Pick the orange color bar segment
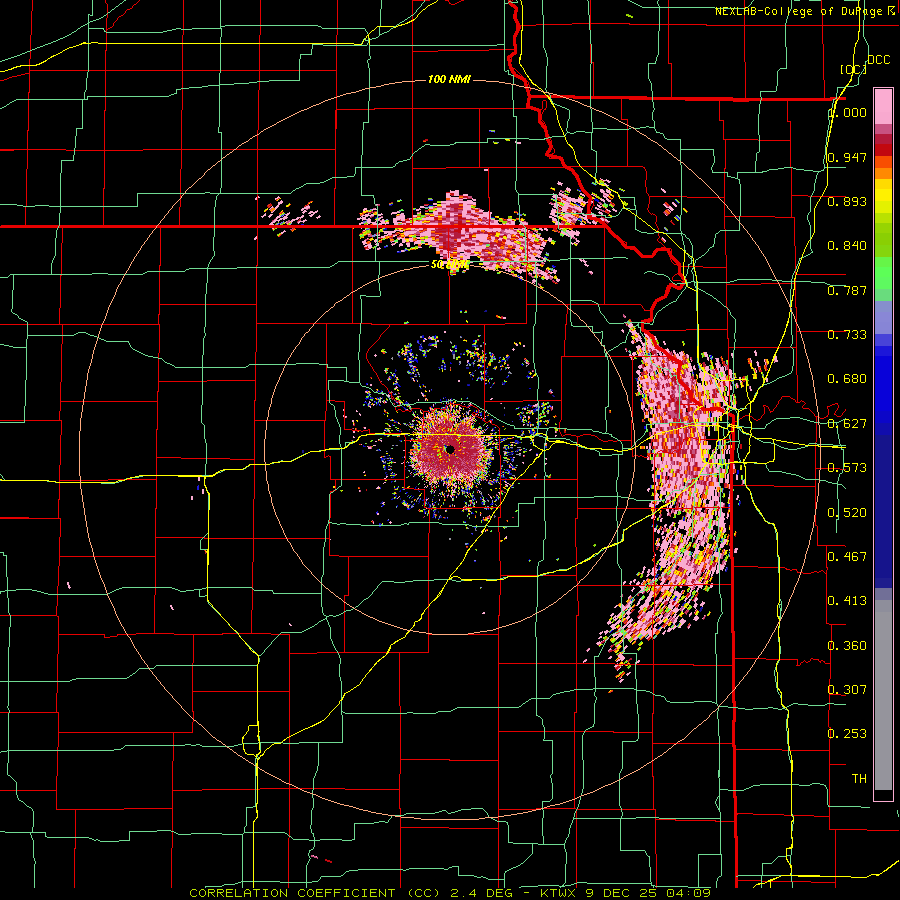The image size is (900, 900). point(883,173)
